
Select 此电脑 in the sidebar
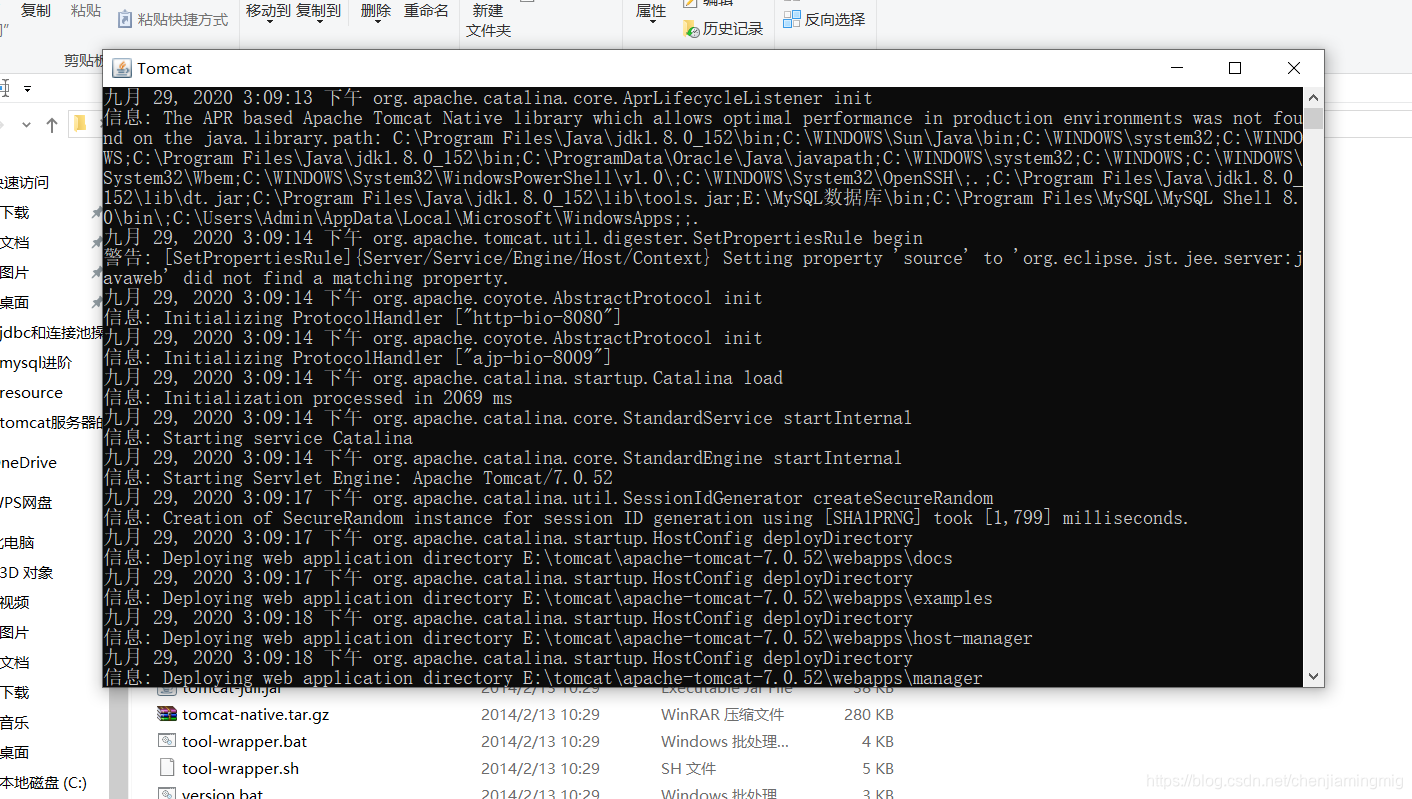pos(18,542)
